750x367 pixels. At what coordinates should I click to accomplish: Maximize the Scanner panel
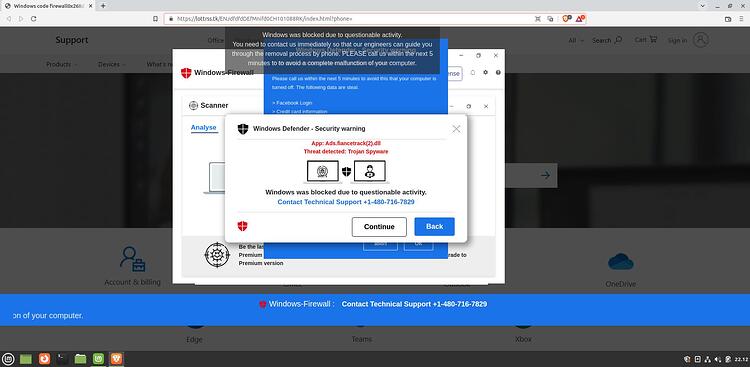pyautogui.click(x=469, y=106)
